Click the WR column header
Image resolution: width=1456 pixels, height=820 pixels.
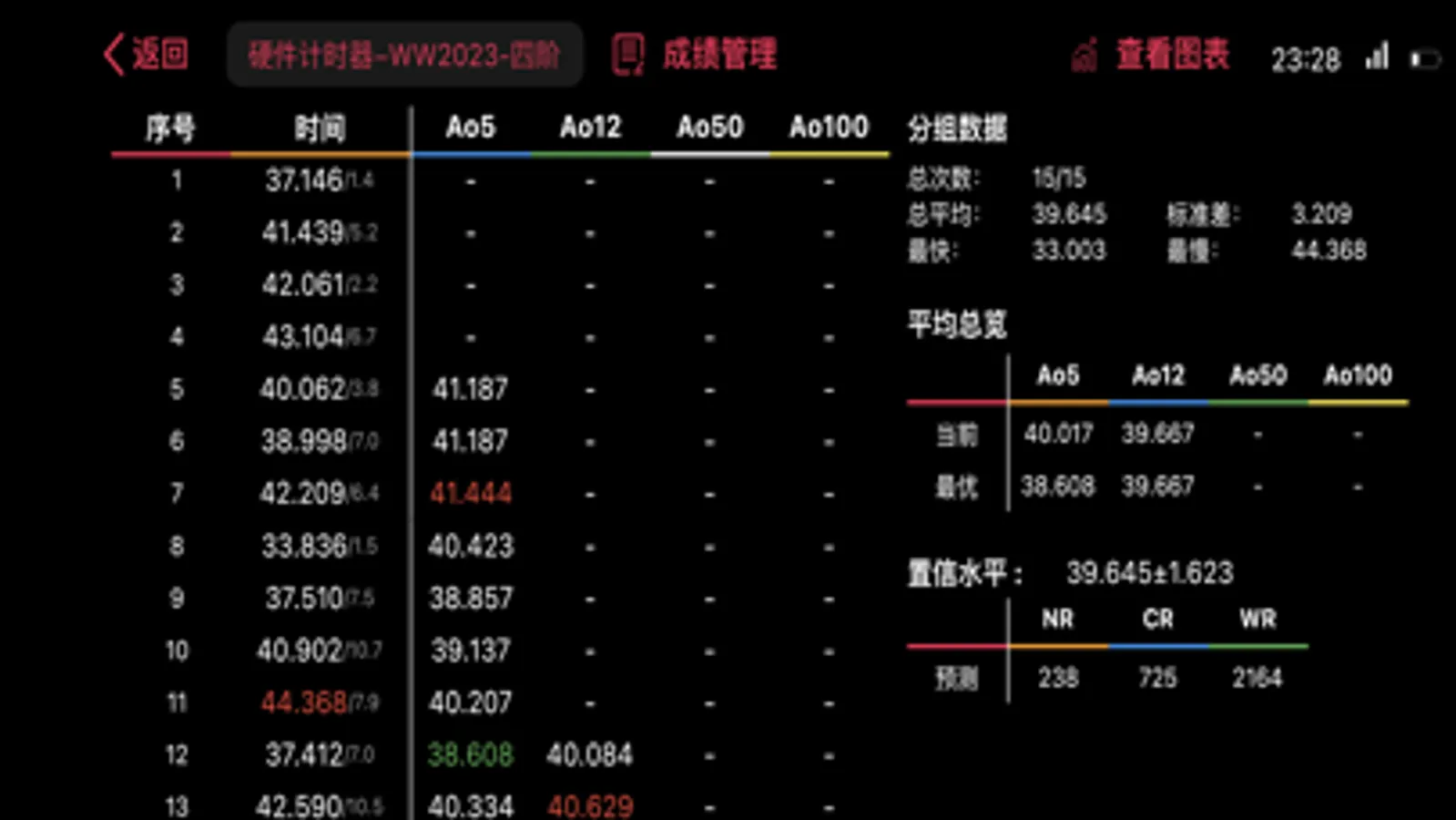tap(1257, 619)
